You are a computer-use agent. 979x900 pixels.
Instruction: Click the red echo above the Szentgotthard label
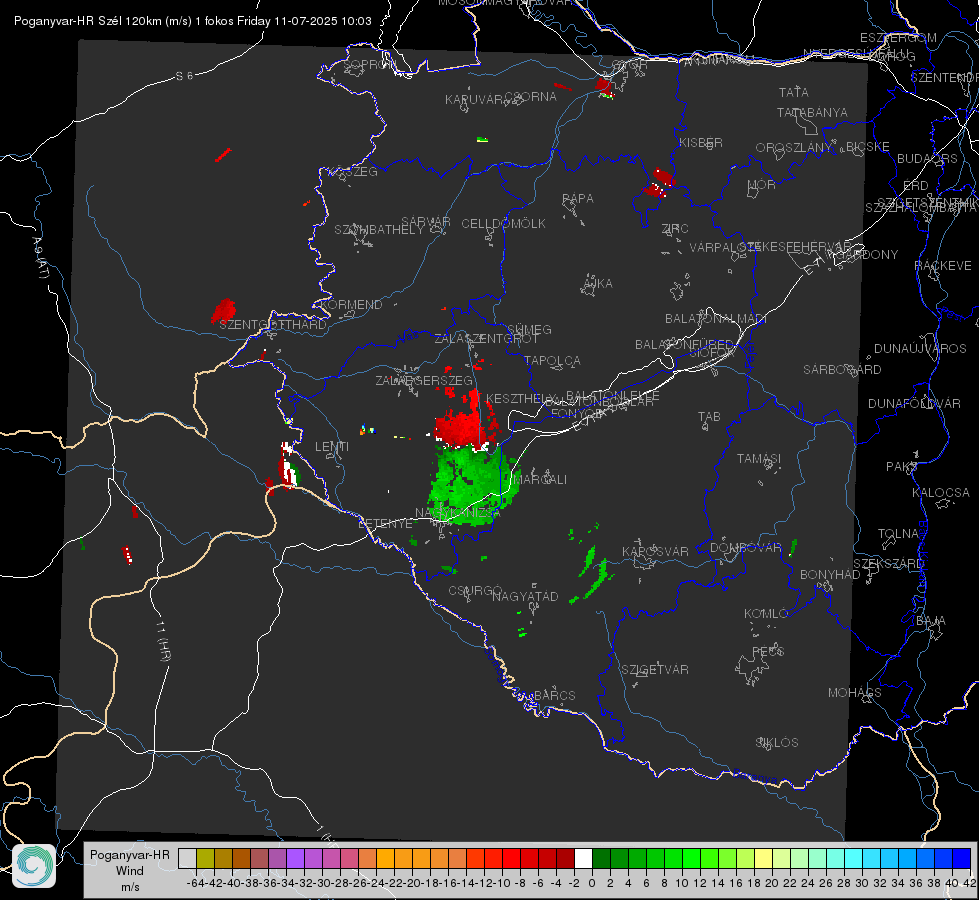pyautogui.click(x=223, y=310)
